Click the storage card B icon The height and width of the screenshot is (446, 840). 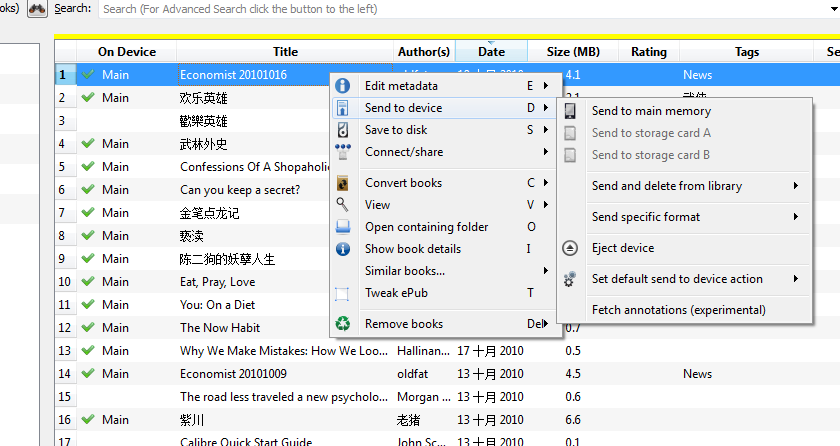[570, 155]
